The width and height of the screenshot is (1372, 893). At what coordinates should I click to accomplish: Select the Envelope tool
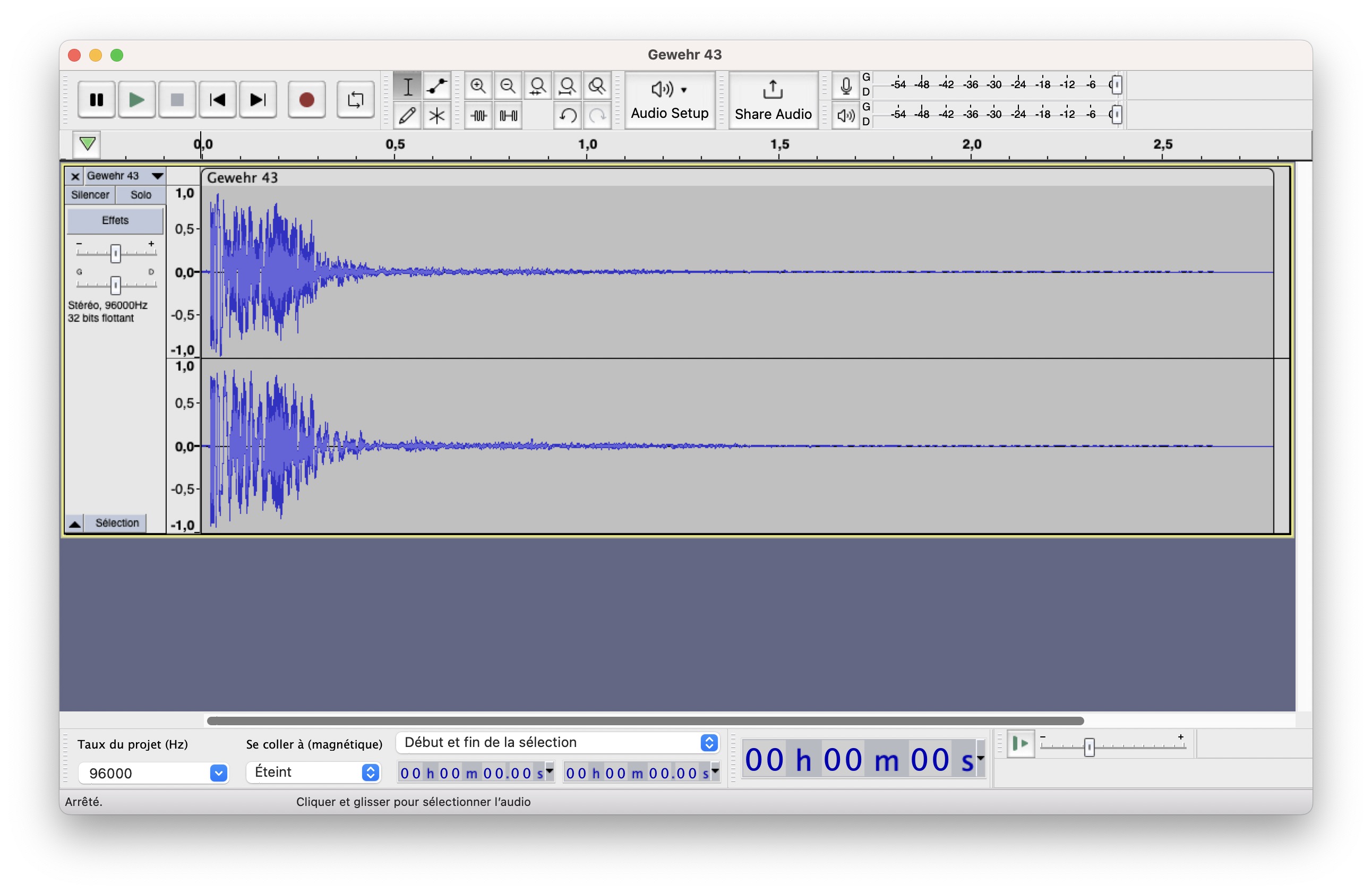click(x=436, y=85)
